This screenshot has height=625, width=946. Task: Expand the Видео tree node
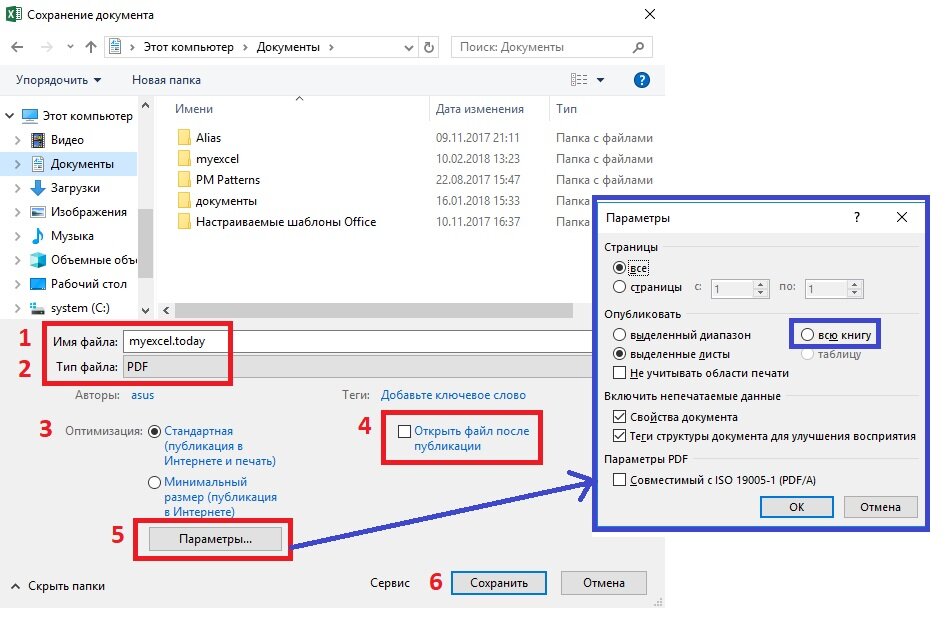(x=17, y=140)
